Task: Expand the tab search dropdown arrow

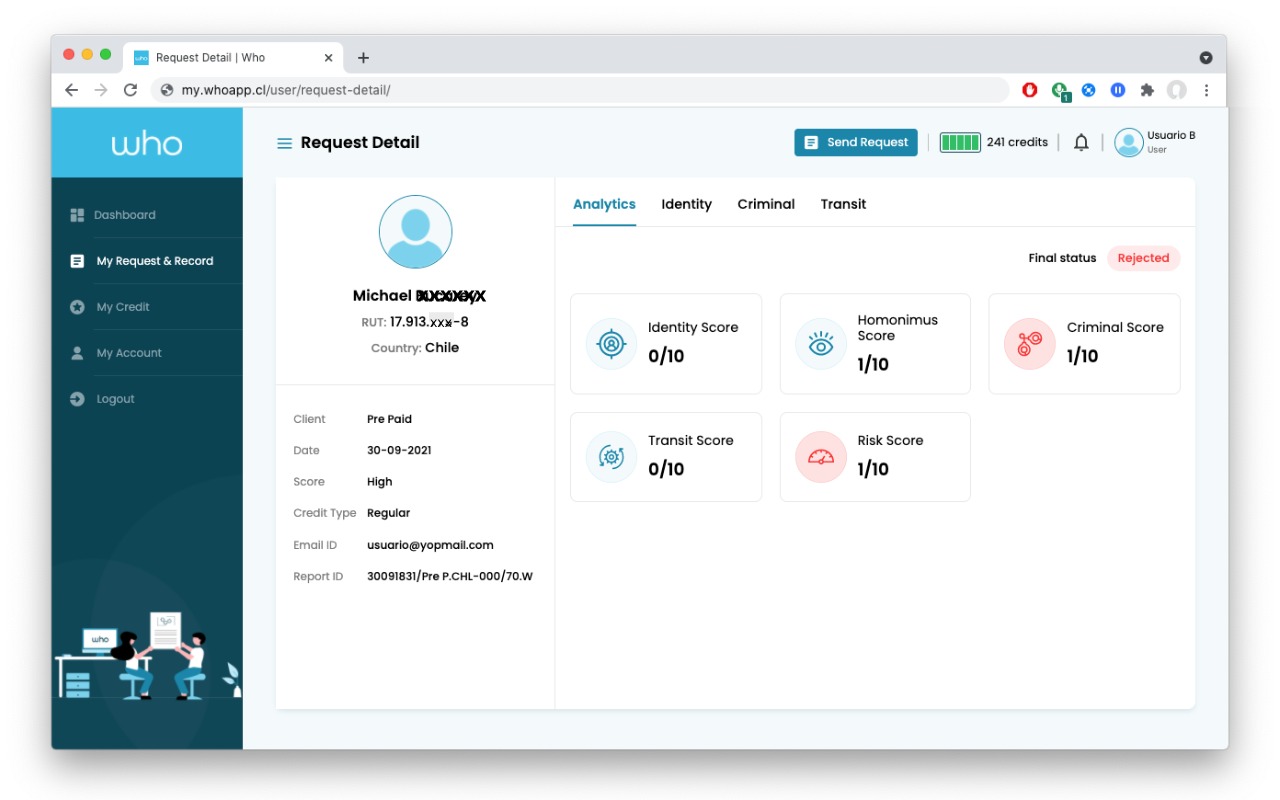Action: 1206,58
